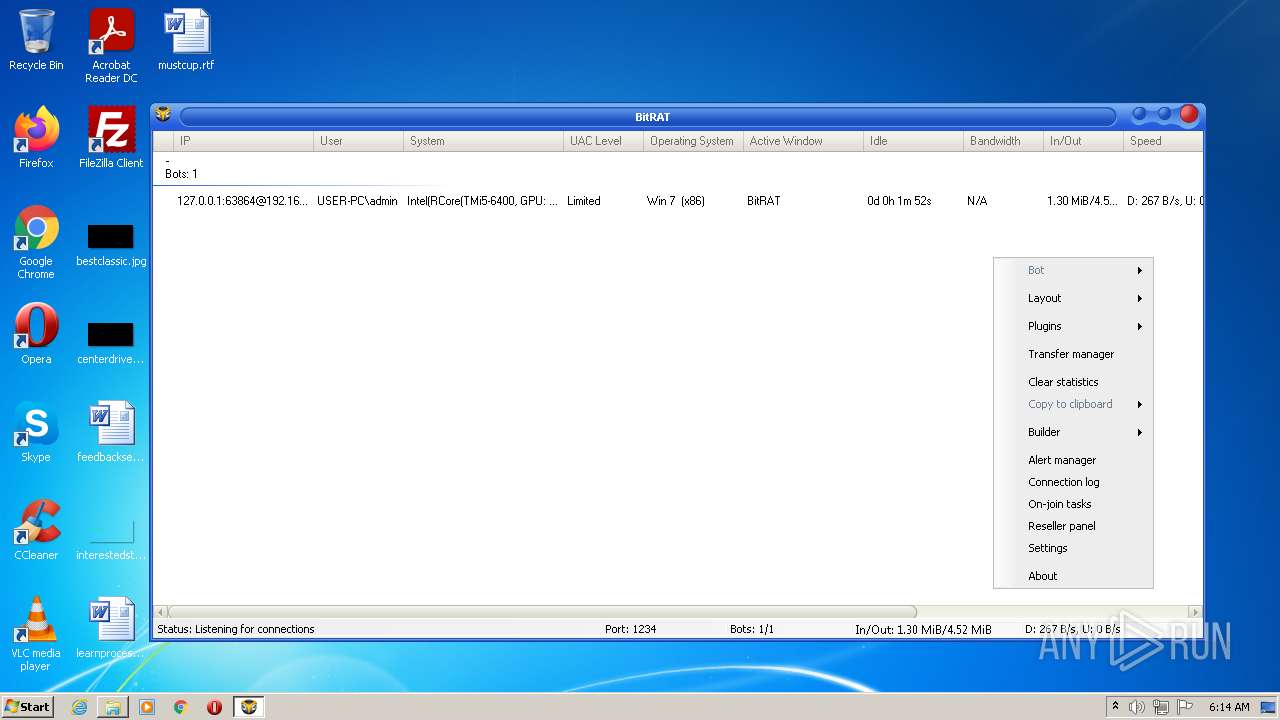Launch Acrobat Reader DC shortcut
Screen dimensions: 1280x720
click(111, 46)
